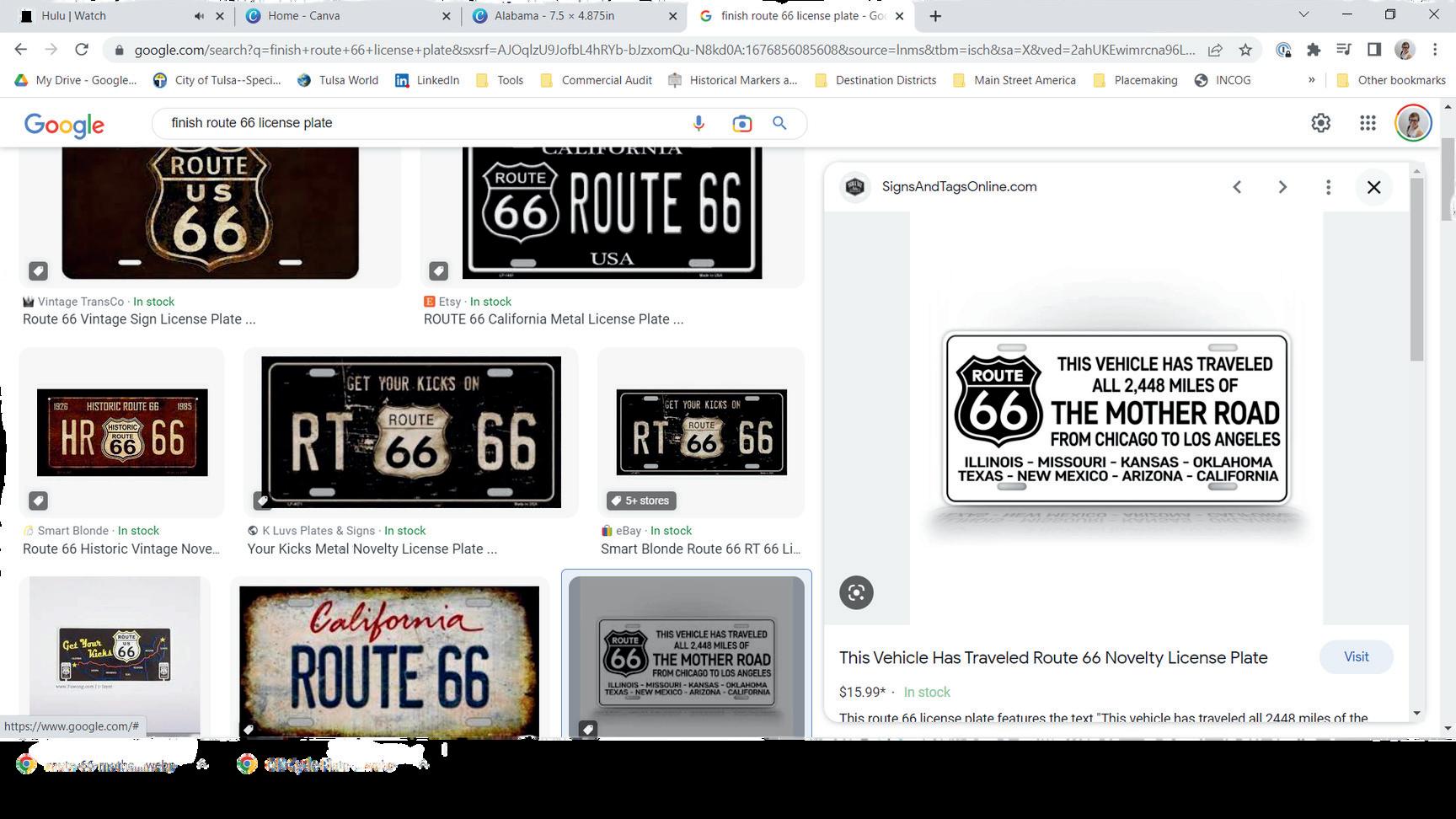Open Google quick settings gear
Image resolution: width=1456 pixels, height=819 pixels.
tap(1320, 123)
